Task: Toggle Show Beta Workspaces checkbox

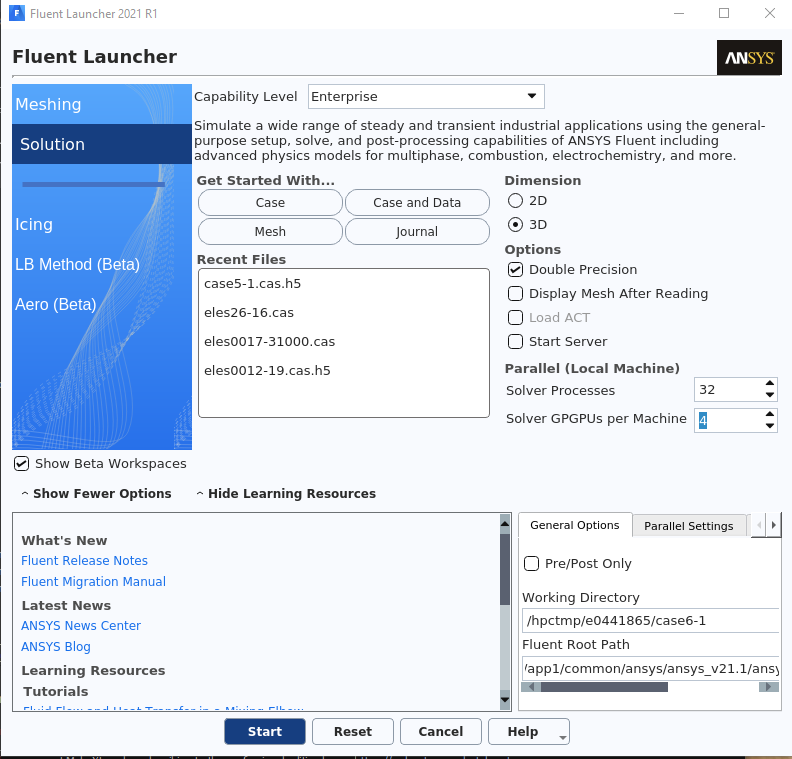Action: pyautogui.click(x=21, y=464)
